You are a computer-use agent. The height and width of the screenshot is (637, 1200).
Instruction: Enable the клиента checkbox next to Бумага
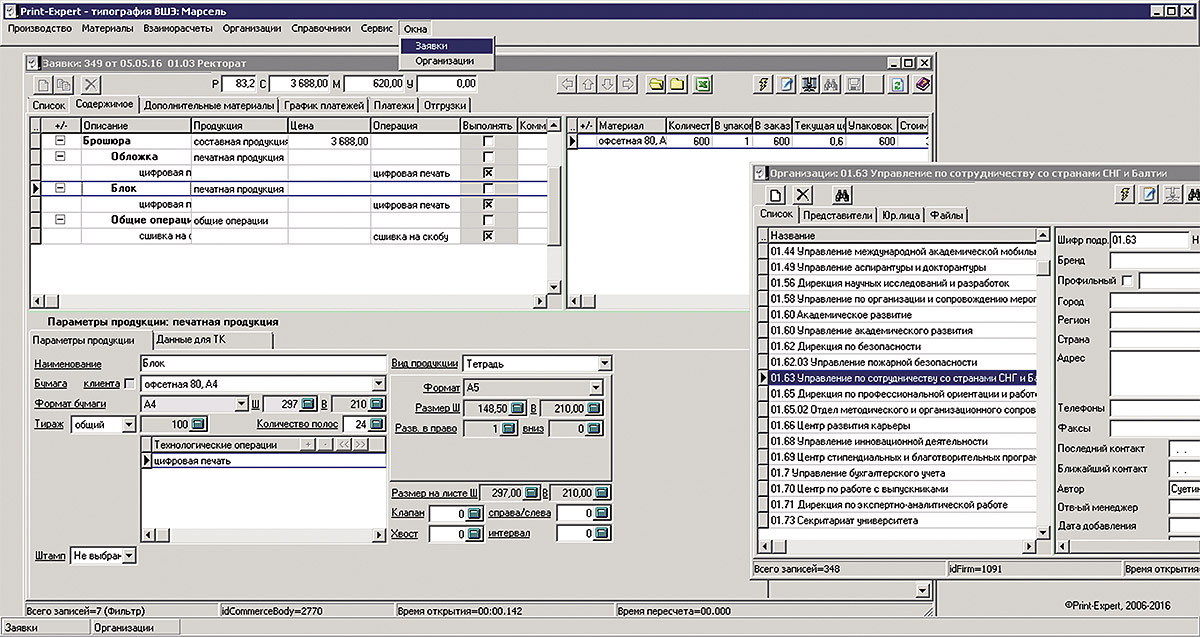pyautogui.click(x=128, y=384)
